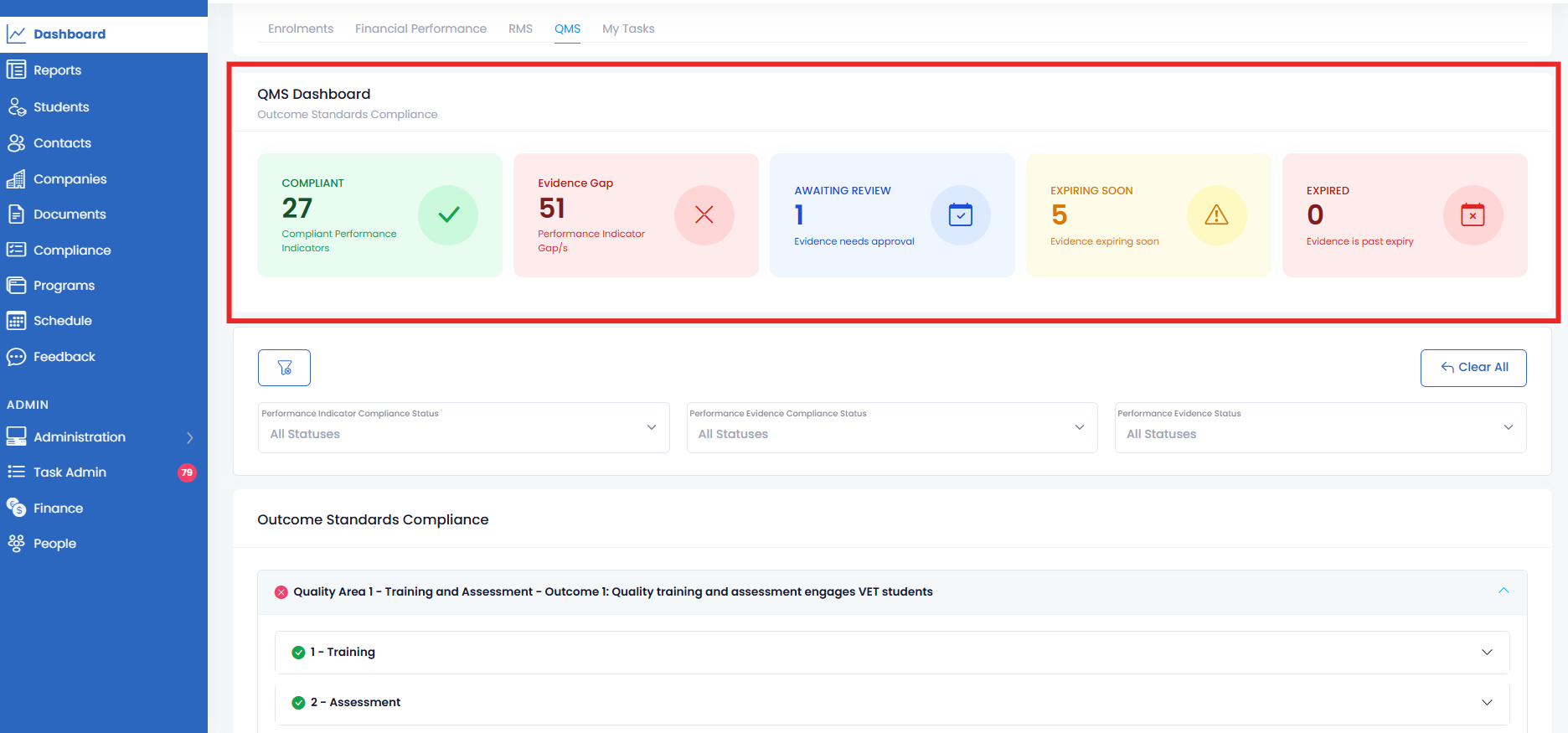Click the Expiring Soon warning triangle icon
Screen dimensions: 1568x733
(x=1216, y=215)
